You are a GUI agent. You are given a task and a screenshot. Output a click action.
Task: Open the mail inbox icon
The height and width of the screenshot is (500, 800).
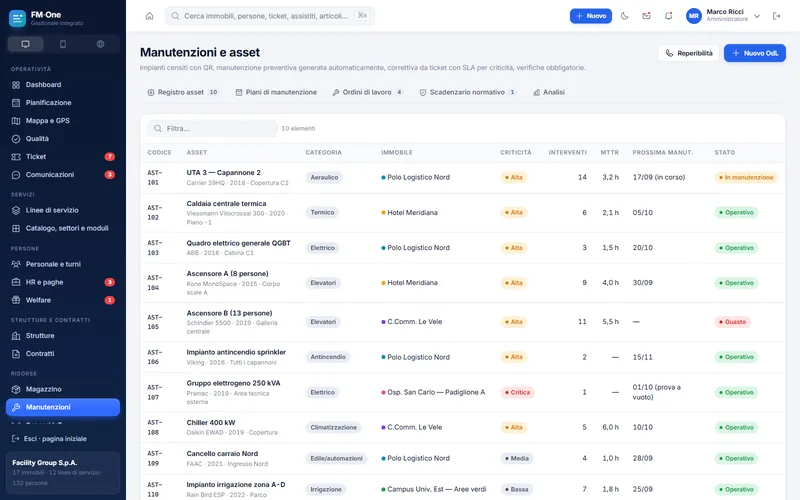point(646,16)
